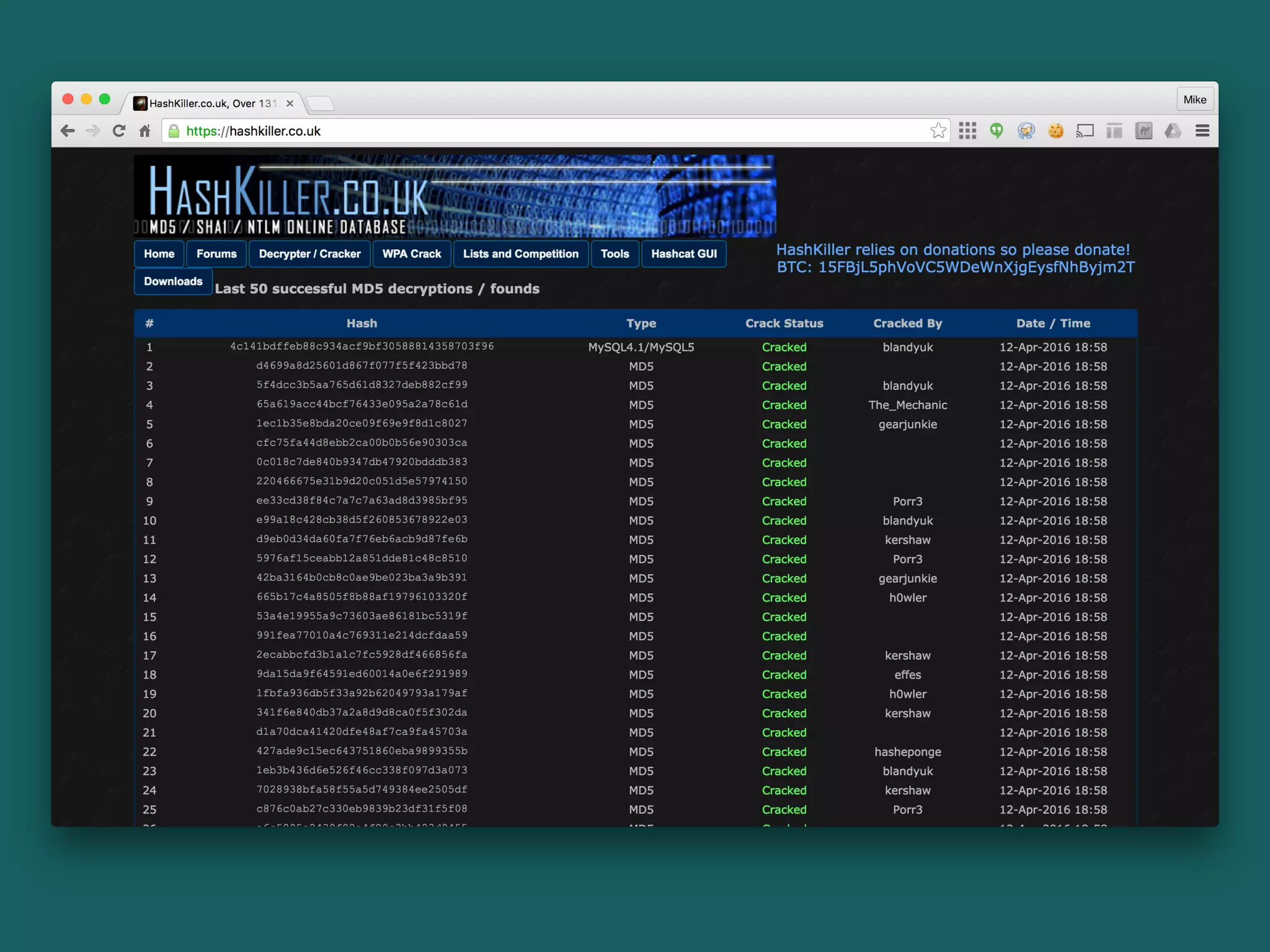Image resolution: width=1270 pixels, height=952 pixels.
Task: Open the cookie extension icon
Action: tap(1055, 131)
